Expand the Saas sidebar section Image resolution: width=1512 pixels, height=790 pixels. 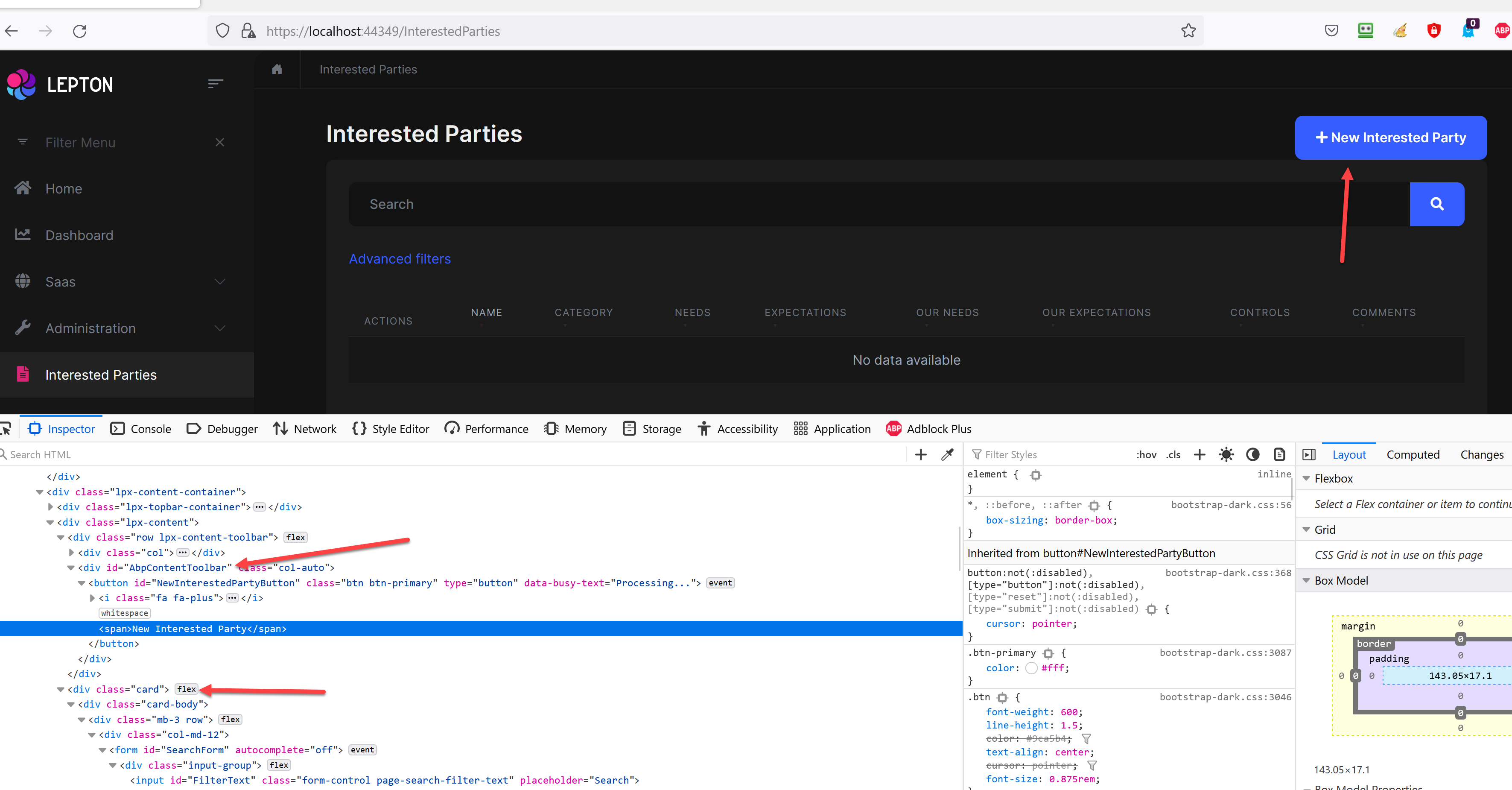tap(220, 281)
